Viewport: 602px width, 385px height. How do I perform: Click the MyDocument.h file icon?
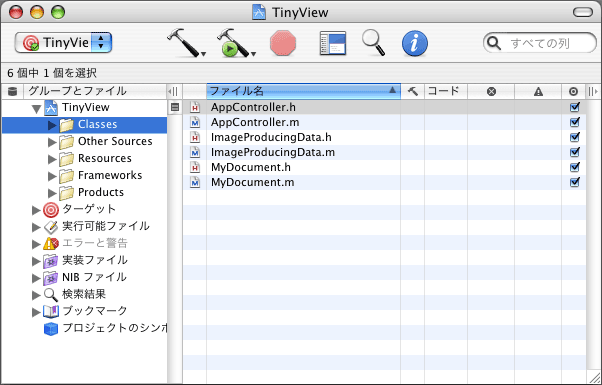coord(195,167)
